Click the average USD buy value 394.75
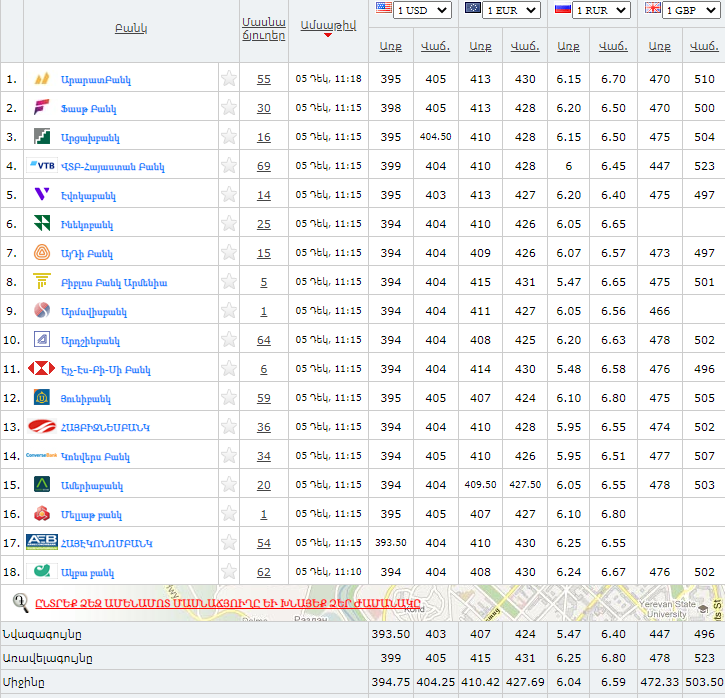 tap(391, 682)
